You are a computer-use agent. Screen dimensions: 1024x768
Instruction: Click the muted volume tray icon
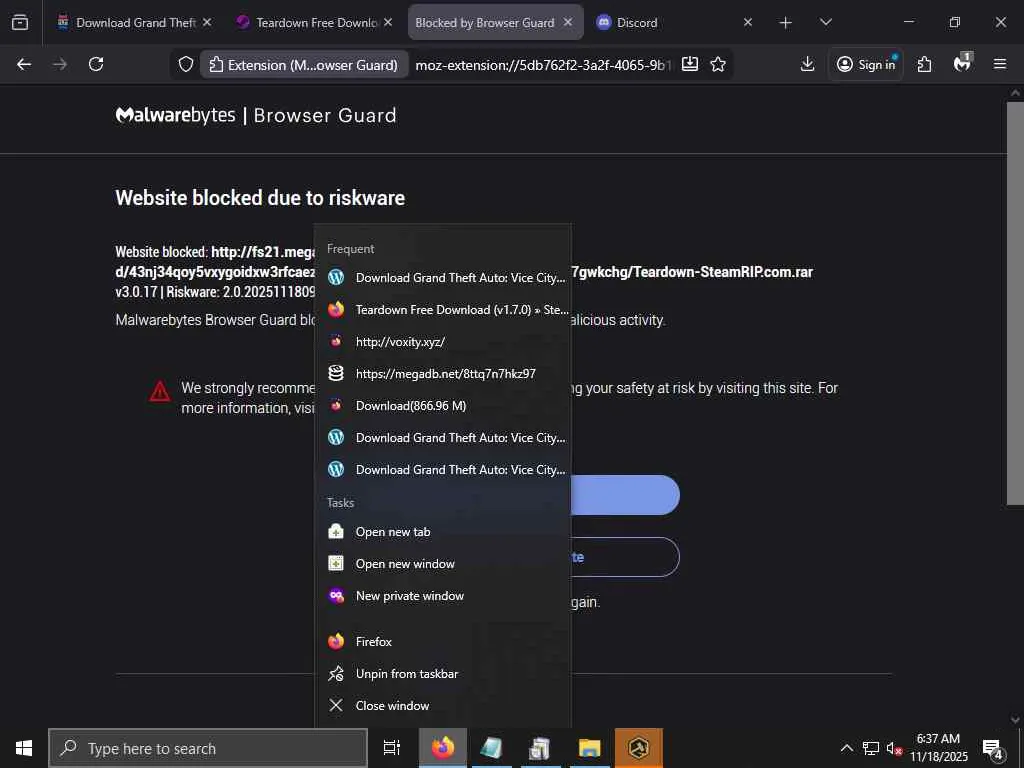click(x=894, y=748)
